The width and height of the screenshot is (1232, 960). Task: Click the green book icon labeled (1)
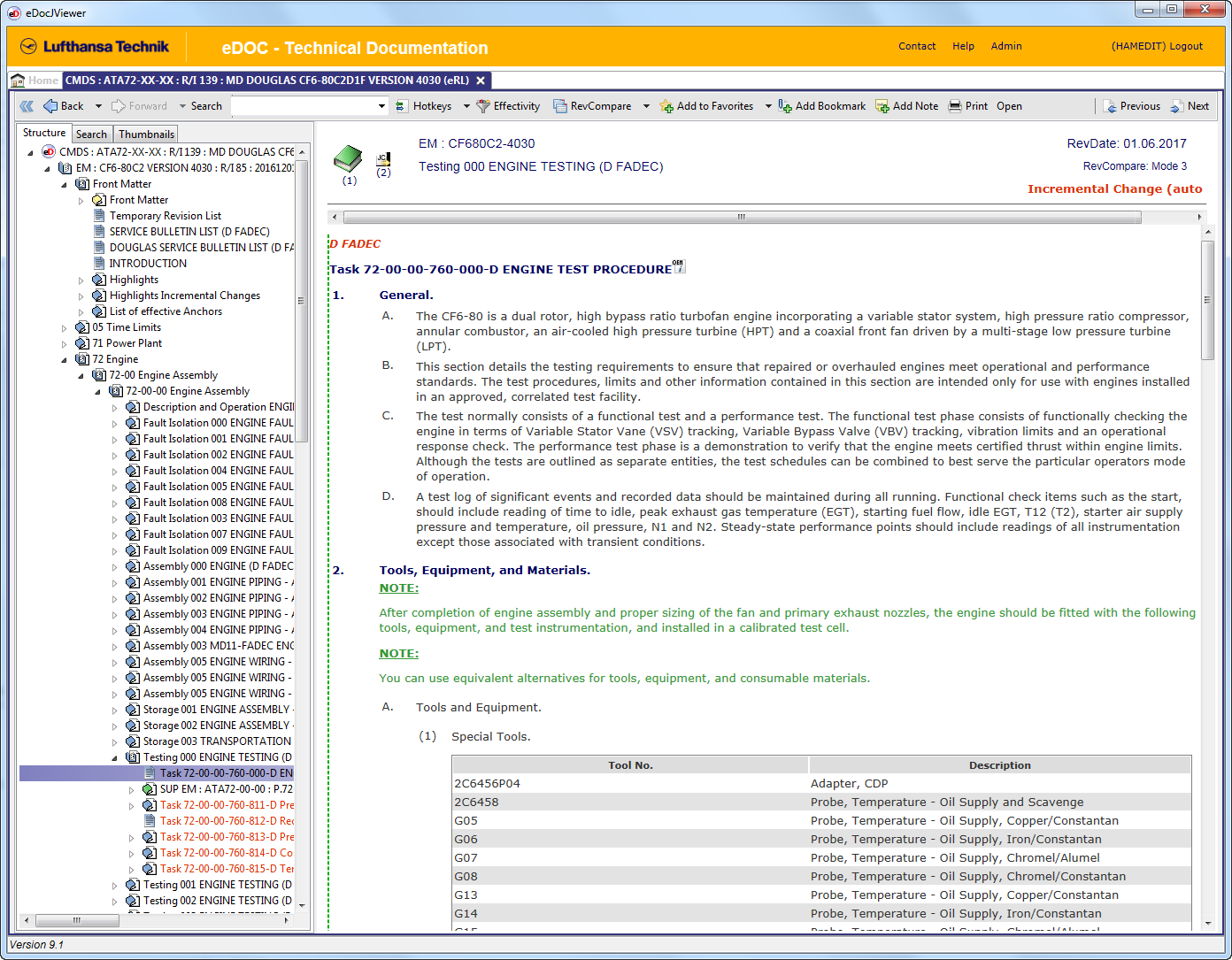point(348,159)
